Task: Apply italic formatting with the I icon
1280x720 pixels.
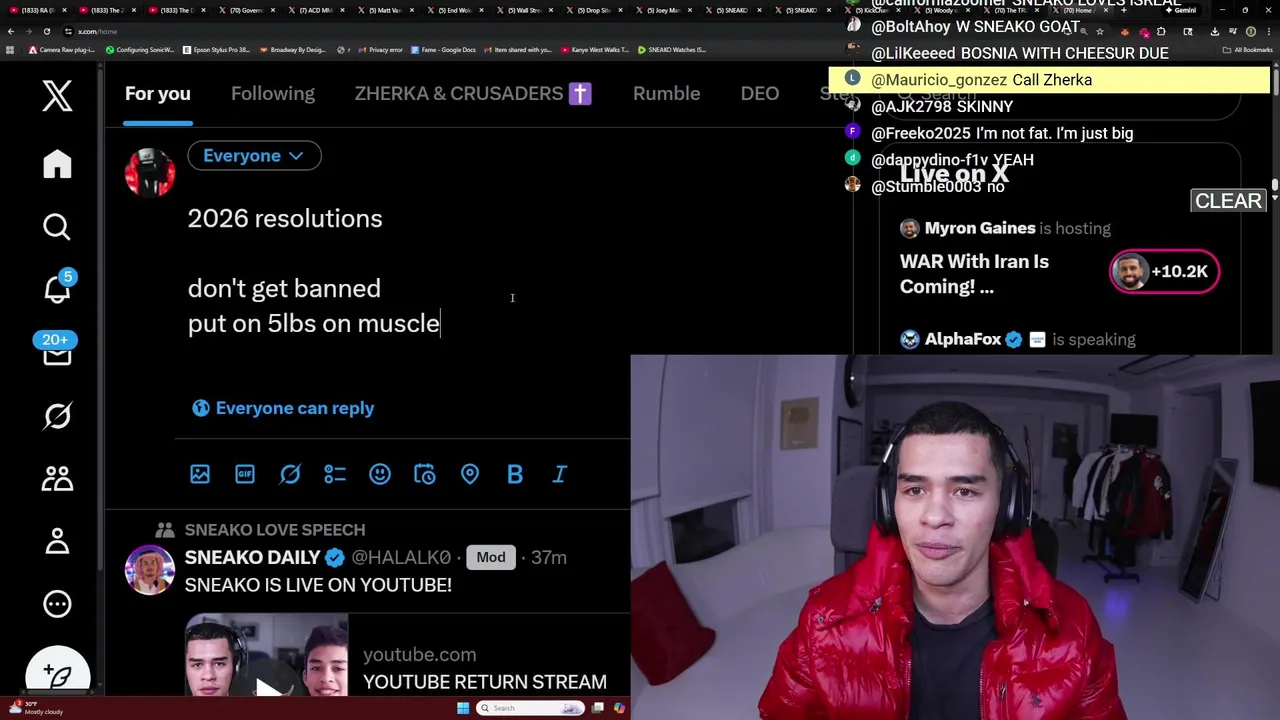Action: pos(560,474)
